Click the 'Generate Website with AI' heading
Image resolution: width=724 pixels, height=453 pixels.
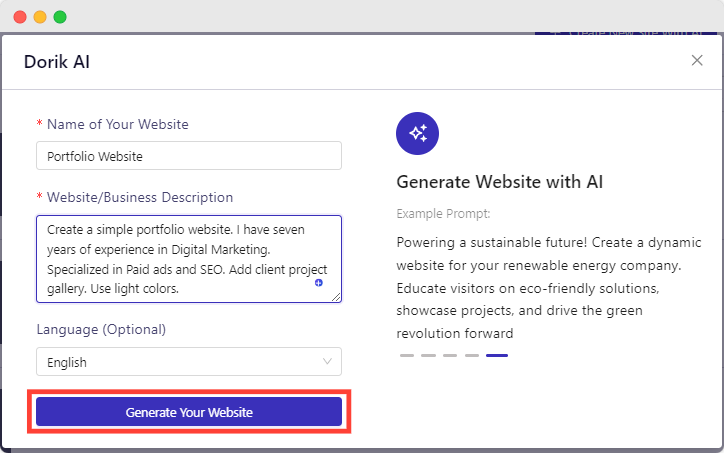(x=500, y=182)
